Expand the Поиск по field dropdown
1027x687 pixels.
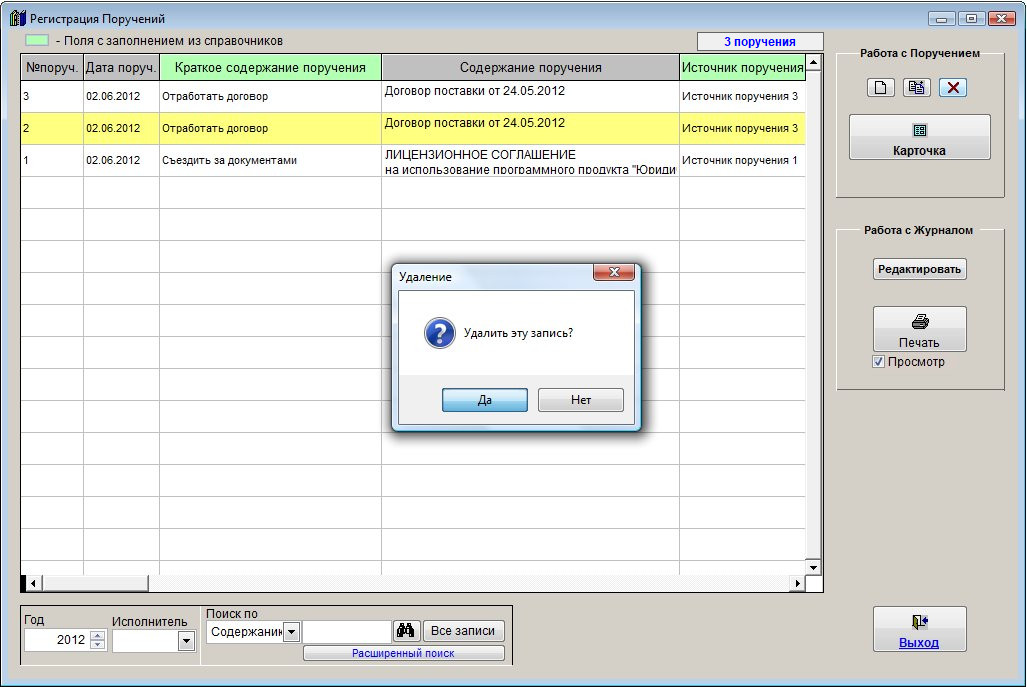point(291,631)
